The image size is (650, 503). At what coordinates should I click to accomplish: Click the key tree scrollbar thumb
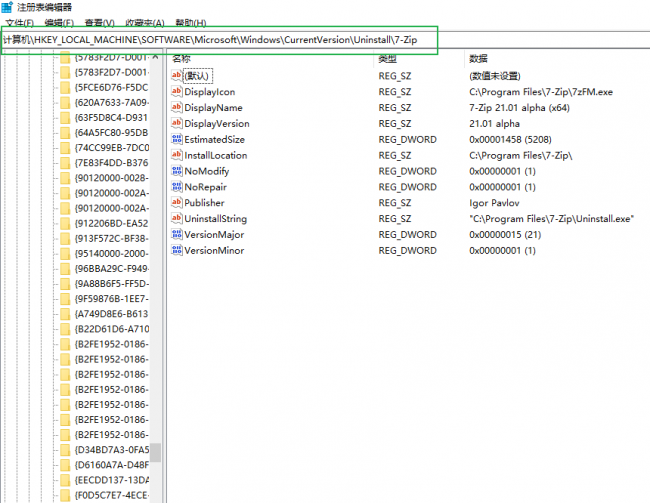(x=155, y=452)
